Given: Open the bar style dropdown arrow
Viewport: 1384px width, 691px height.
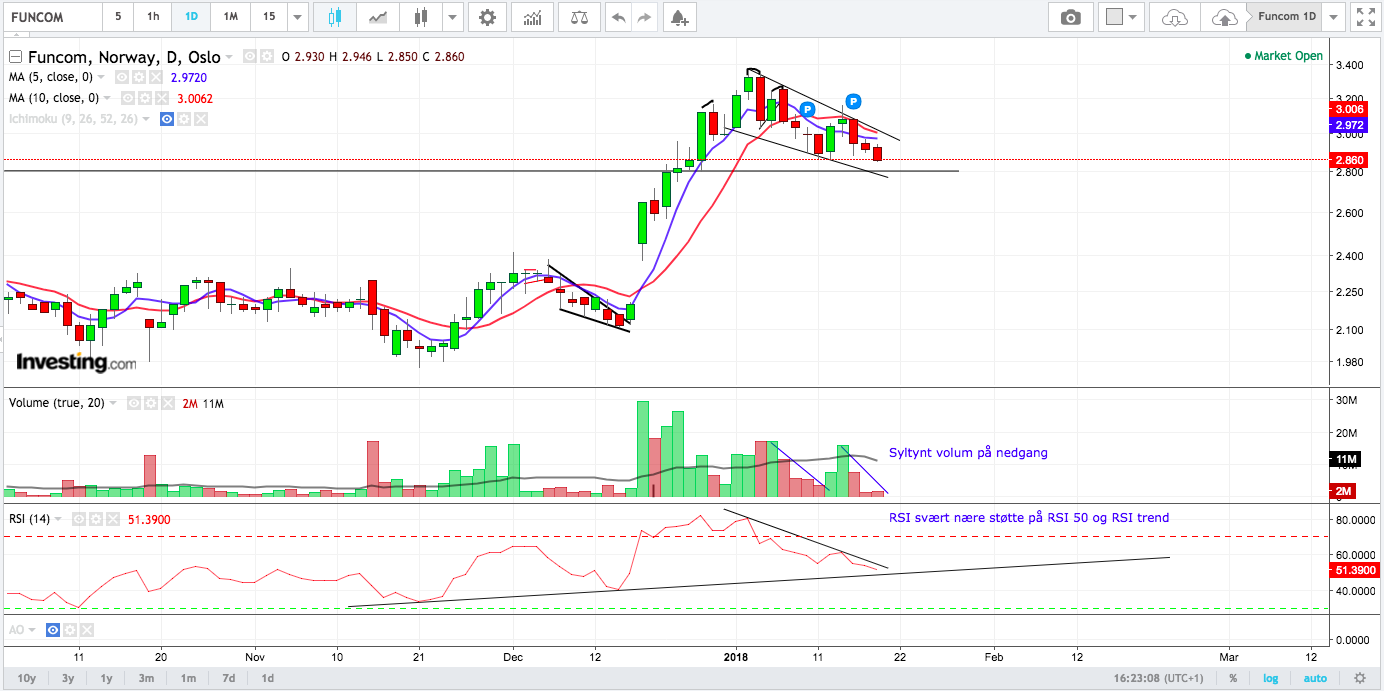Looking at the screenshot, I should 453,17.
